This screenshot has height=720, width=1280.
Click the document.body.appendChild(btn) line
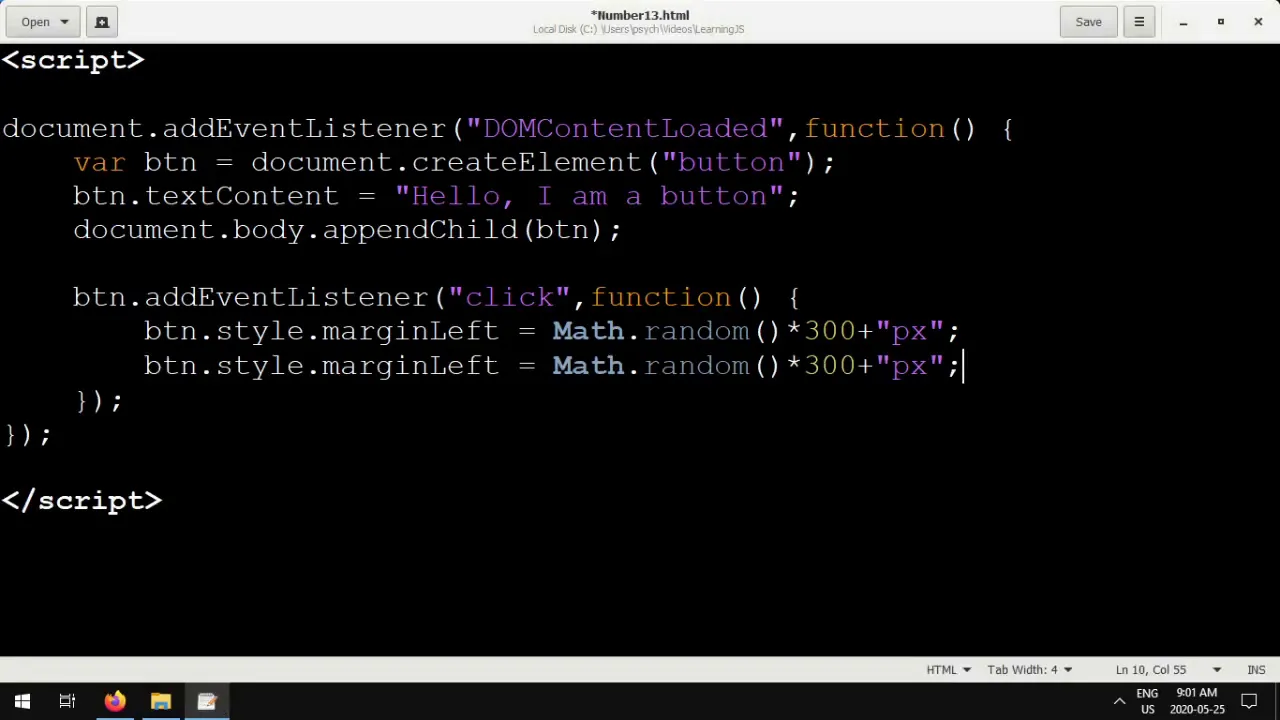pyautogui.click(x=347, y=230)
